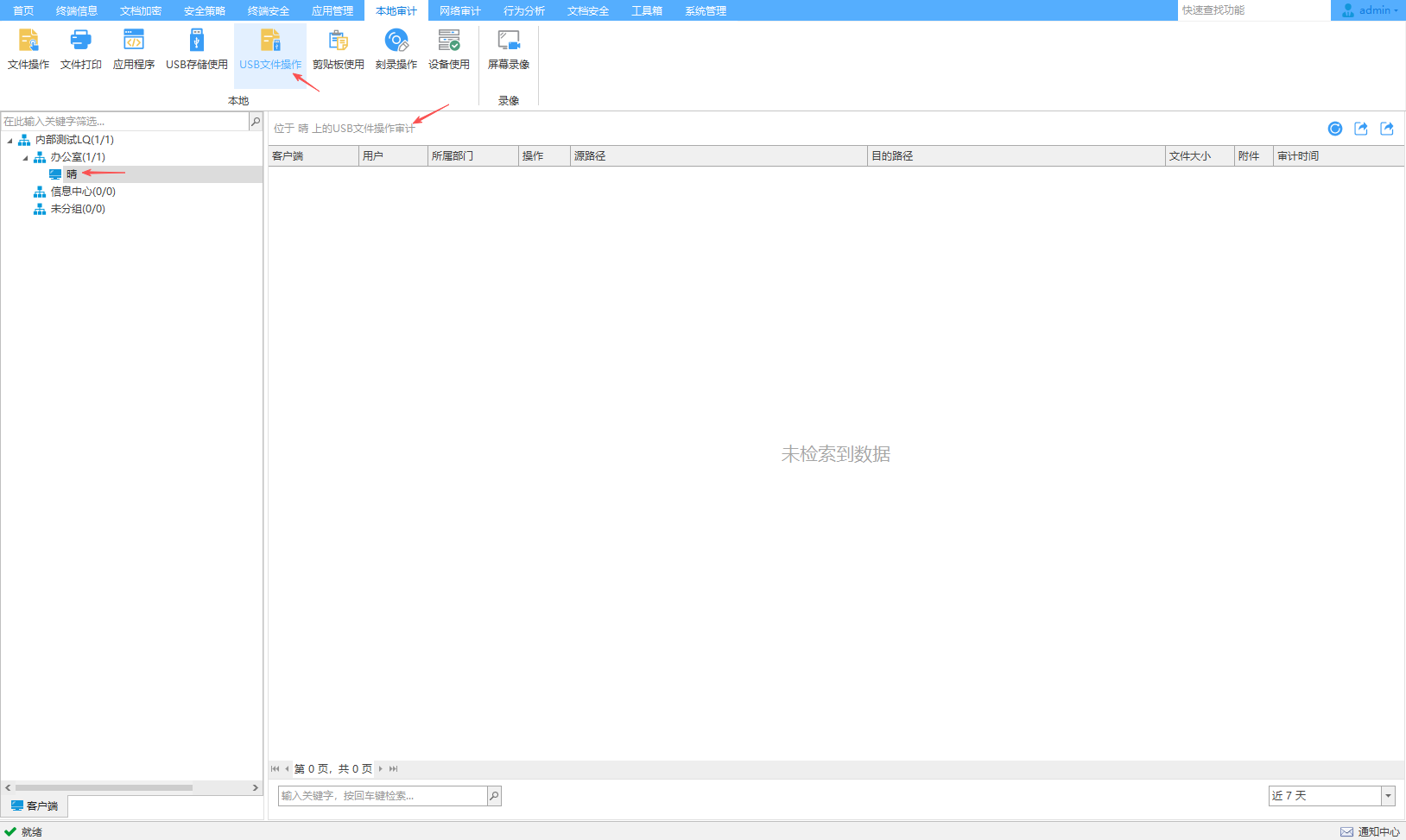Open 通知中心 in the status bar
This screenshot has width=1406, height=840.
(x=1371, y=831)
